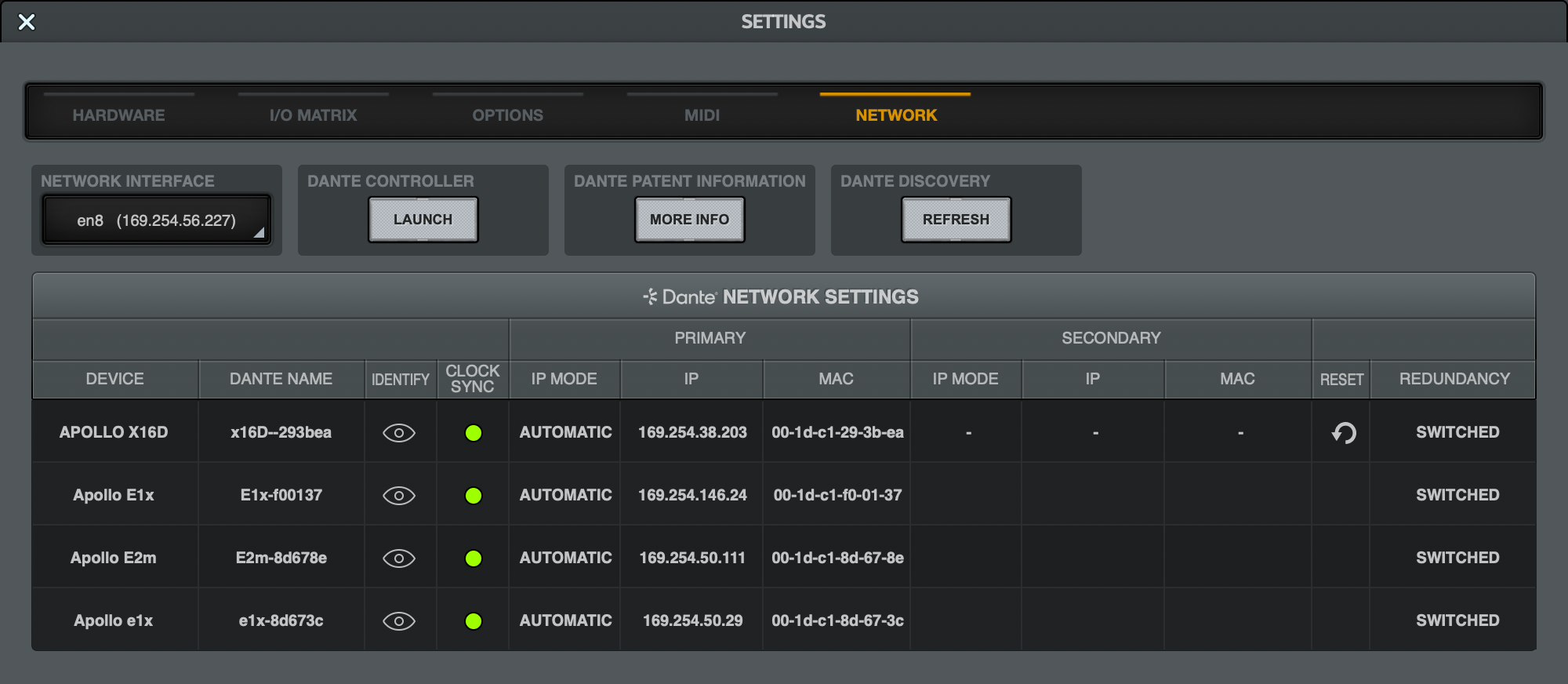The height and width of the screenshot is (684, 1568).
Task: Go to the Options tab
Action: (x=508, y=115)
